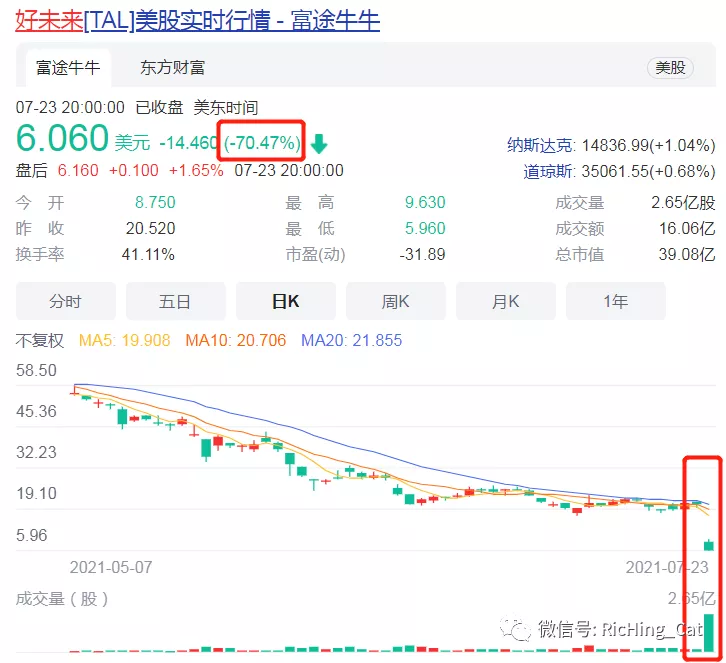The height and width of the screenshot is (663, 726).
Task: Click the MA10: 20.706 indicator
Action: [x=236, y=341]
